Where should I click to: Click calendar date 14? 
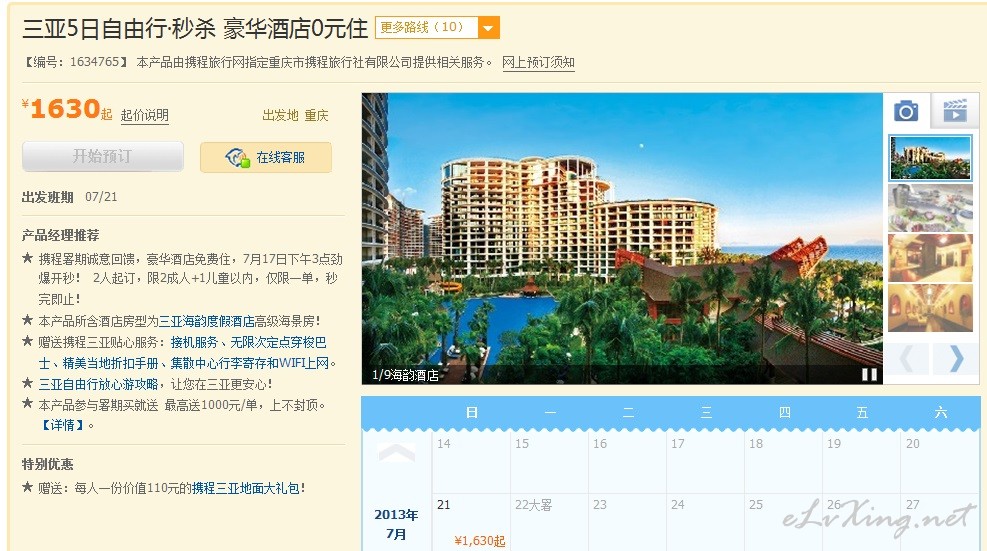(x=471, y=462)
